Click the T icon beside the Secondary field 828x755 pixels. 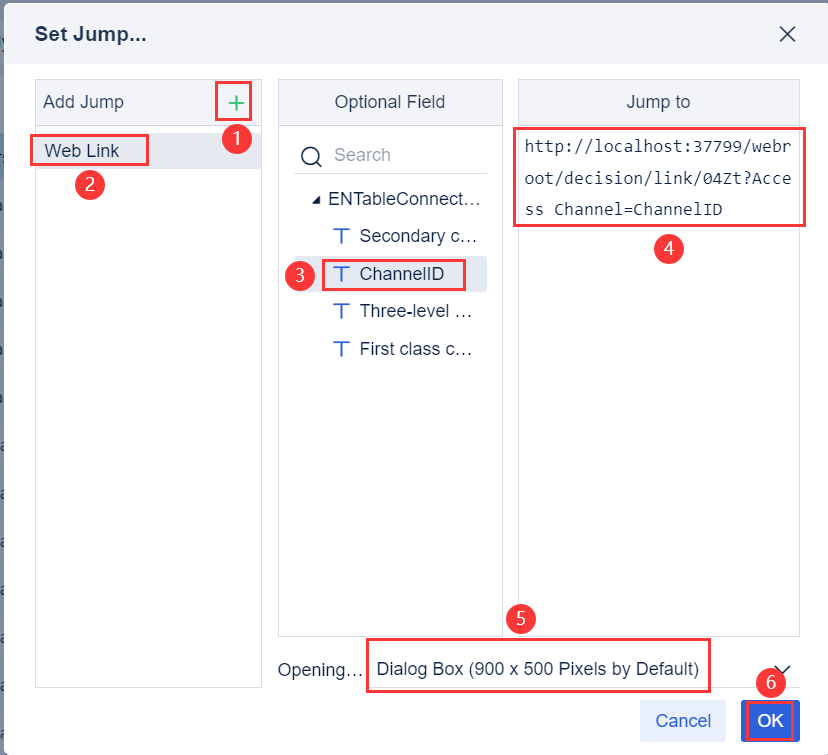click(x=341, y=236)
